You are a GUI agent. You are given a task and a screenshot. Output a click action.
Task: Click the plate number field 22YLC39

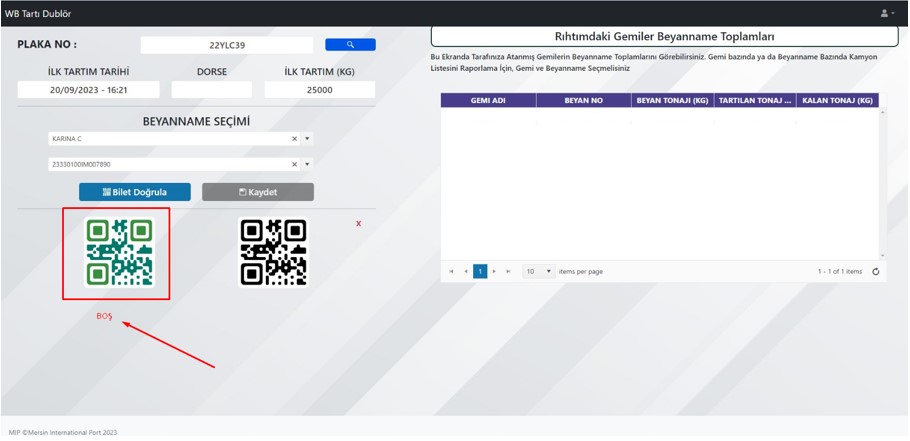(227, 45)
